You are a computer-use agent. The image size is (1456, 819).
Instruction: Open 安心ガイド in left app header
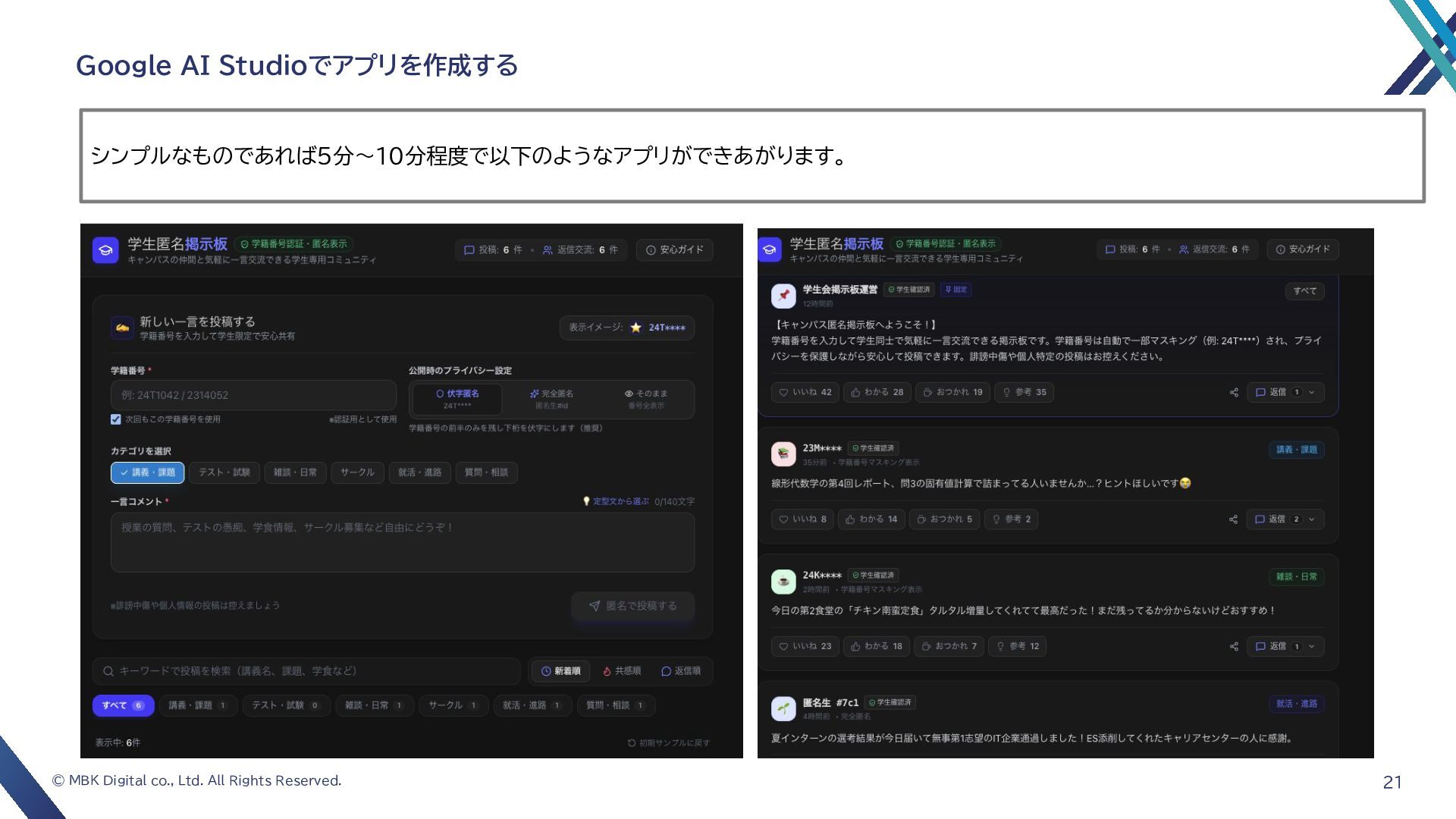tap(675, 250)
